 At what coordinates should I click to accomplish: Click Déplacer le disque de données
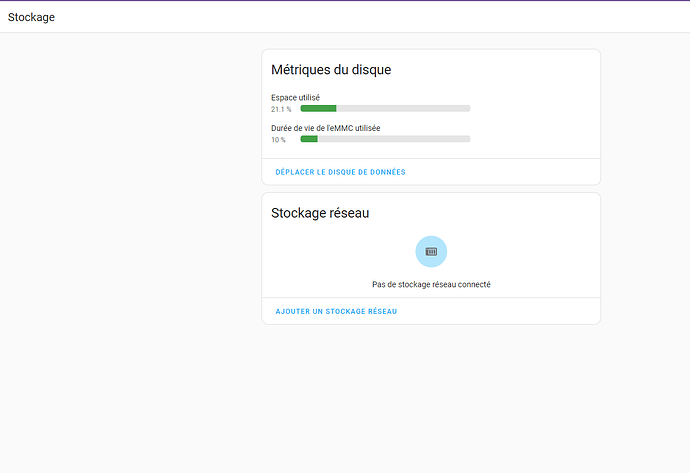coord(340,172)
